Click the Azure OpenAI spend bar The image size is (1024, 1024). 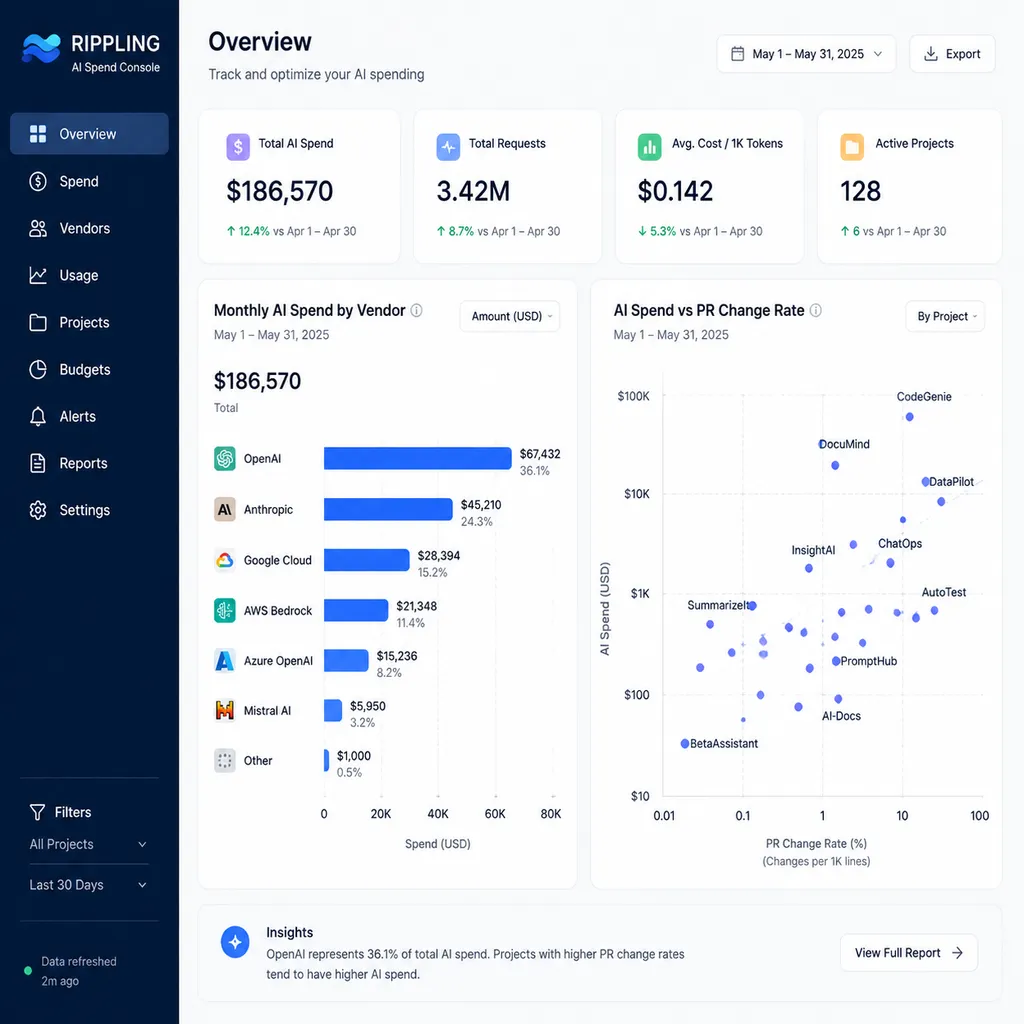click(346, 661)
